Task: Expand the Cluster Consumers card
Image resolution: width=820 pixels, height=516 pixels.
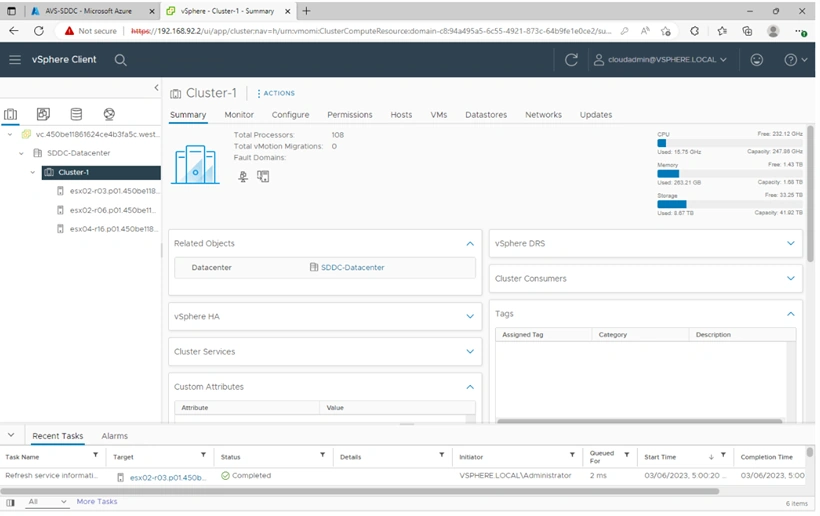Action: pos(791,278)
